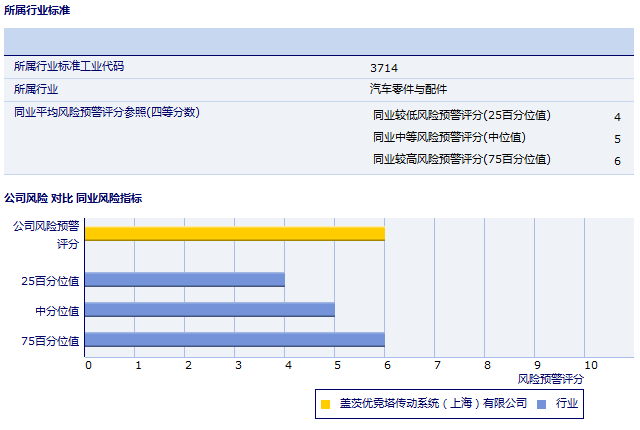Click the 所属行业标准工业代码 row label
The height and width of the screenshot is (430, 640).
point(82,67)
